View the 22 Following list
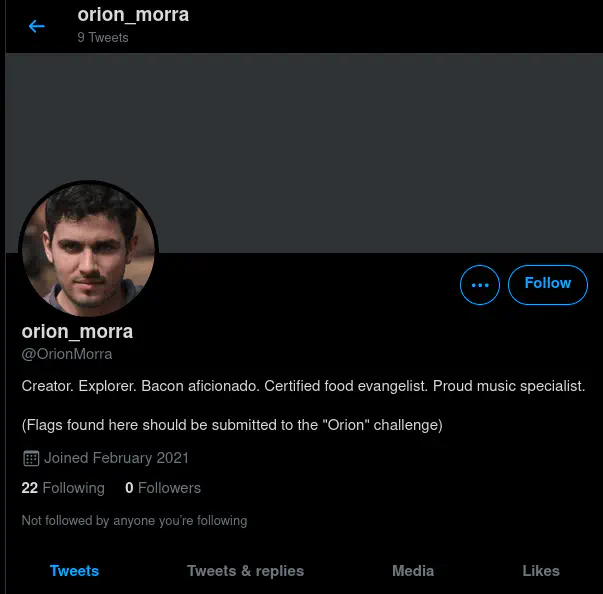Viewport: 603px width, 594px height. (x=63, y=488)
